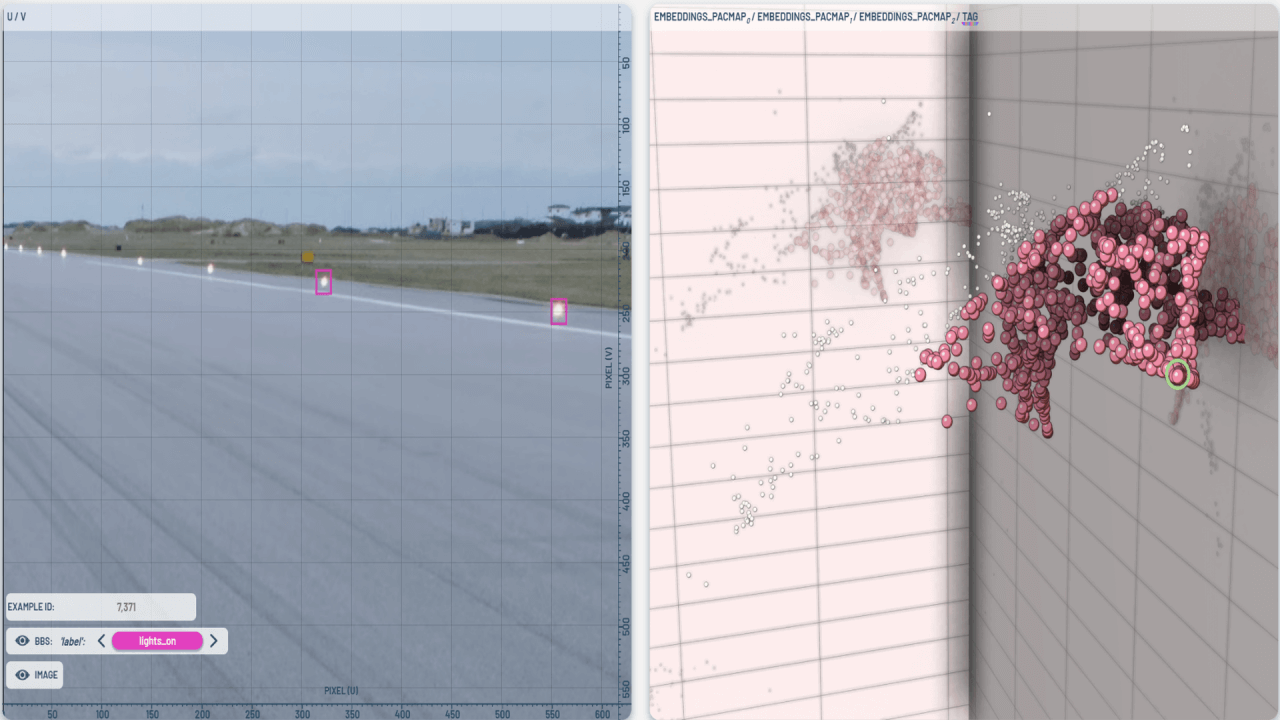This screenshot has height=720, width=1280.
Task: Advance to next label with right chevron
Action: coord(214,641)
